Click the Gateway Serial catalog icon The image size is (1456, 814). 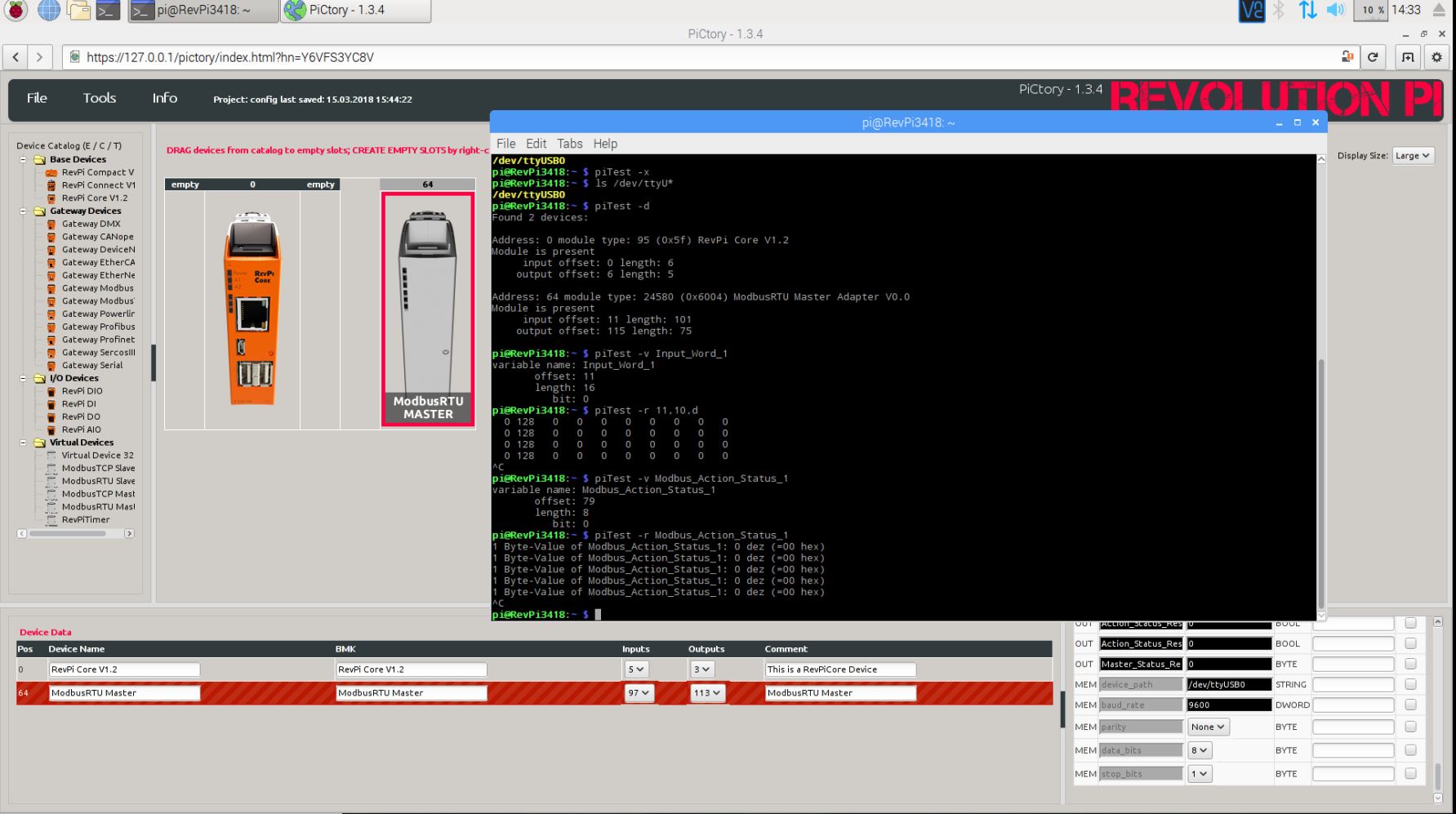pyautogui.click(x=51, y=366)
